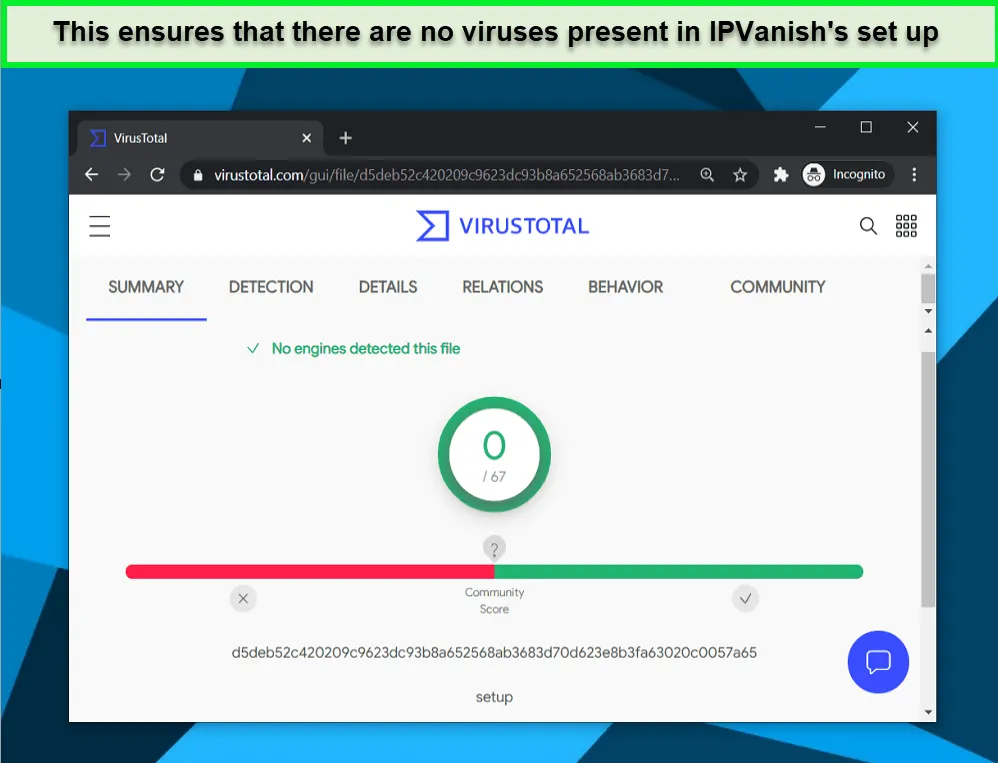This screenshot has height=763, width=998.
Task: Open the VirusTotal hamburger menu
Action: pos(99,226)
